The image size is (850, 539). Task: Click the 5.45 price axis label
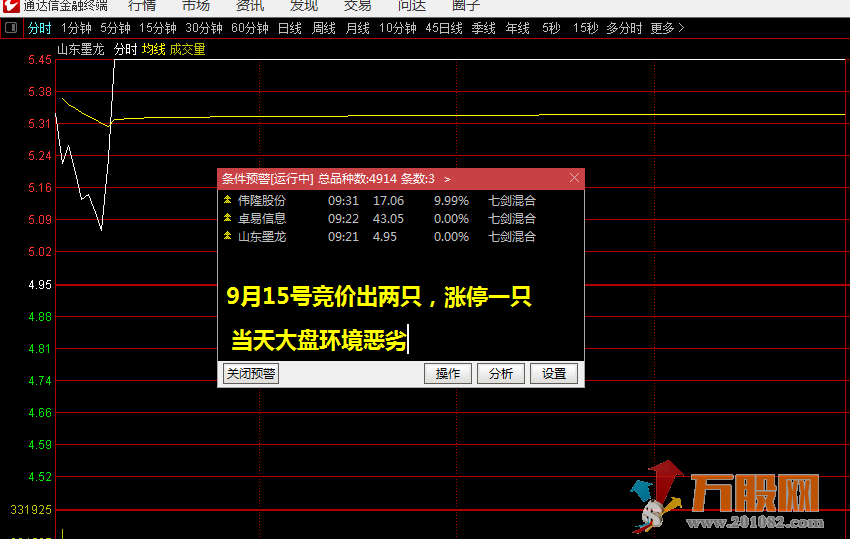coord(40,60)
